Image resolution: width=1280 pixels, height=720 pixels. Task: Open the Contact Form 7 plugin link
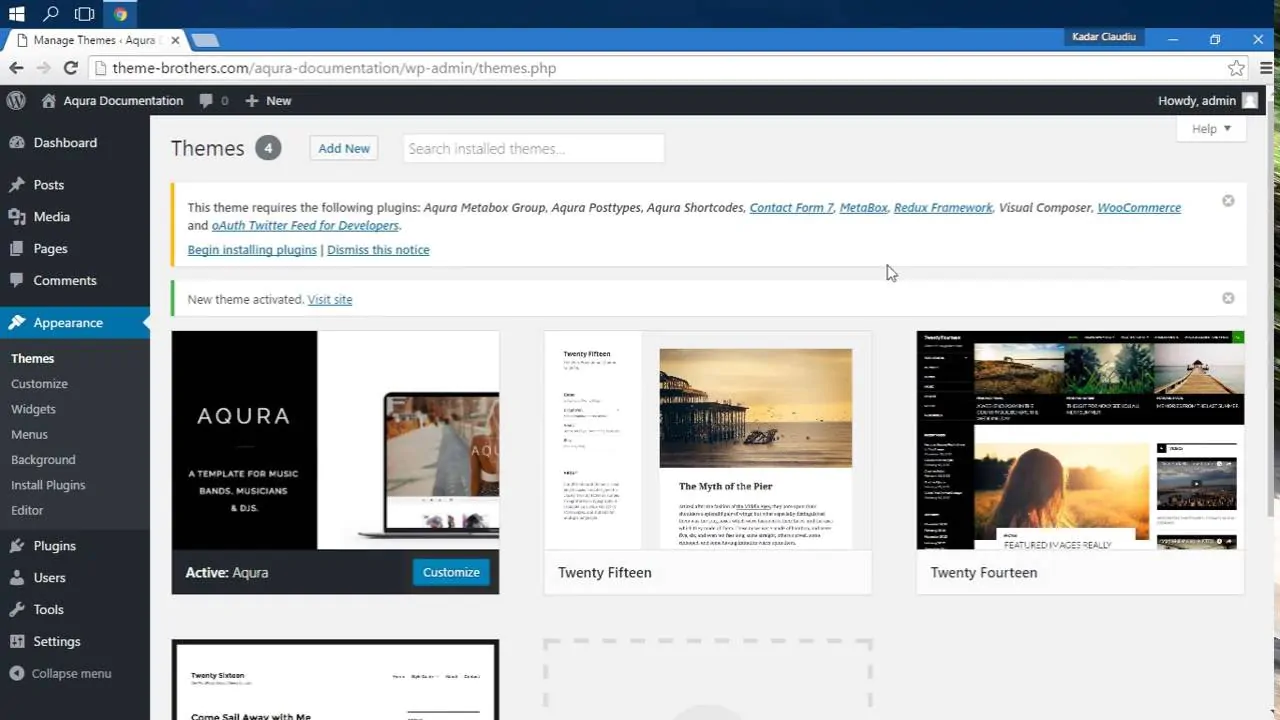[x=791, y=208]
